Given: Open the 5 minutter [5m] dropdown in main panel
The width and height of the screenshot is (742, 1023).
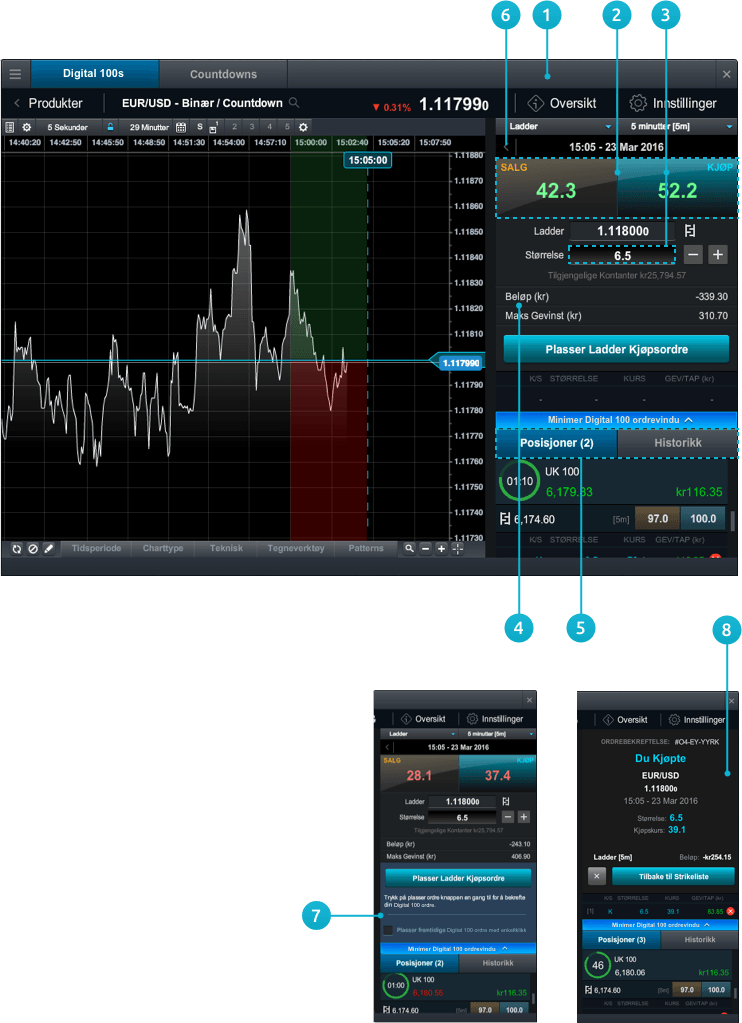Looking at the screenshot, I should click(677, 127).
